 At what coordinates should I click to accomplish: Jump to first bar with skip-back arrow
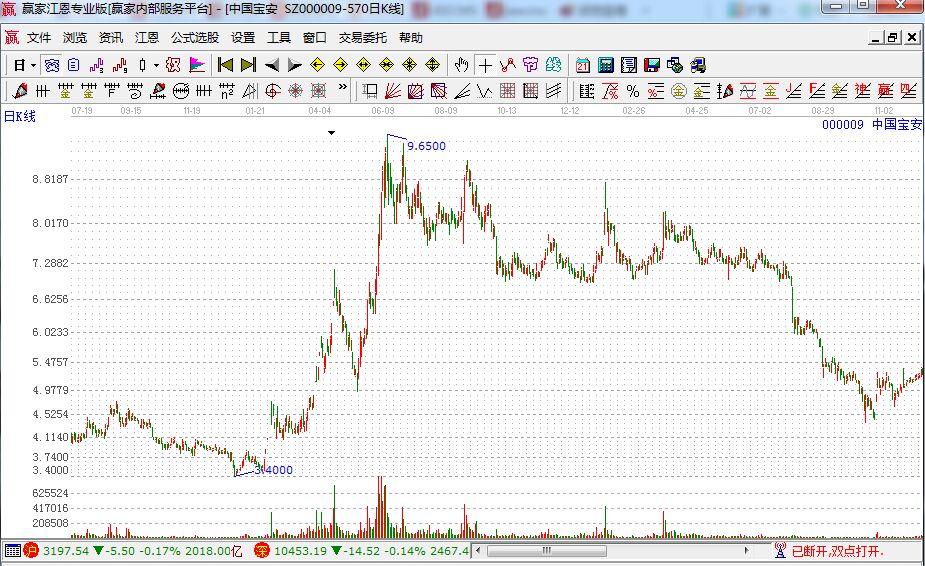[225, 65]
